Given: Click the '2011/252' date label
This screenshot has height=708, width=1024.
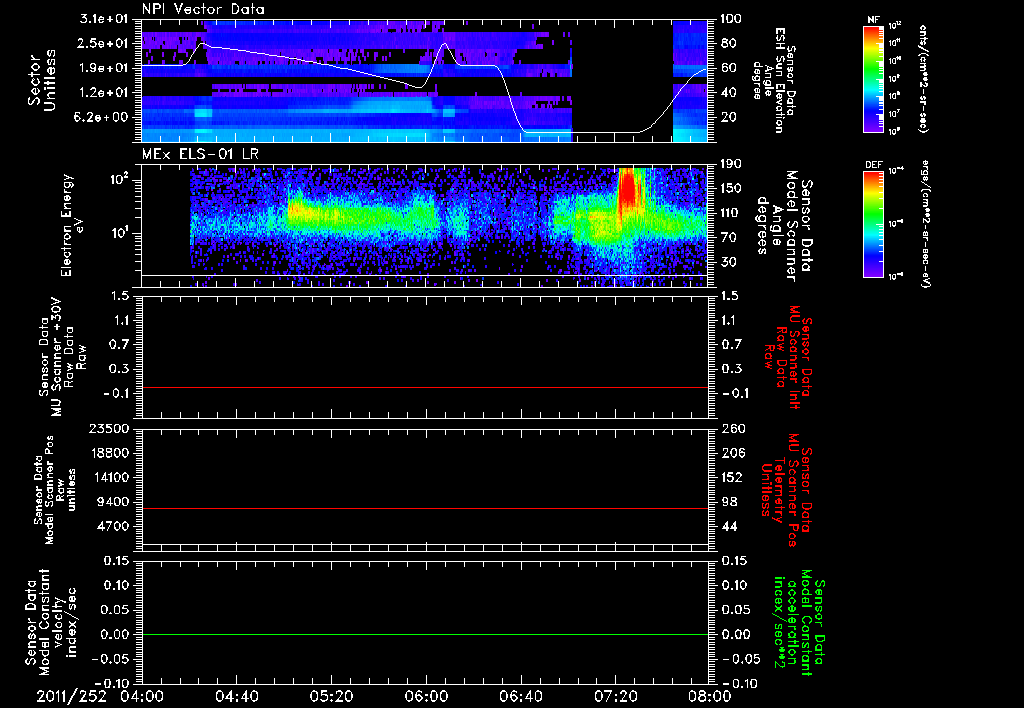Looking at the screenshot, I should (71, 696).
